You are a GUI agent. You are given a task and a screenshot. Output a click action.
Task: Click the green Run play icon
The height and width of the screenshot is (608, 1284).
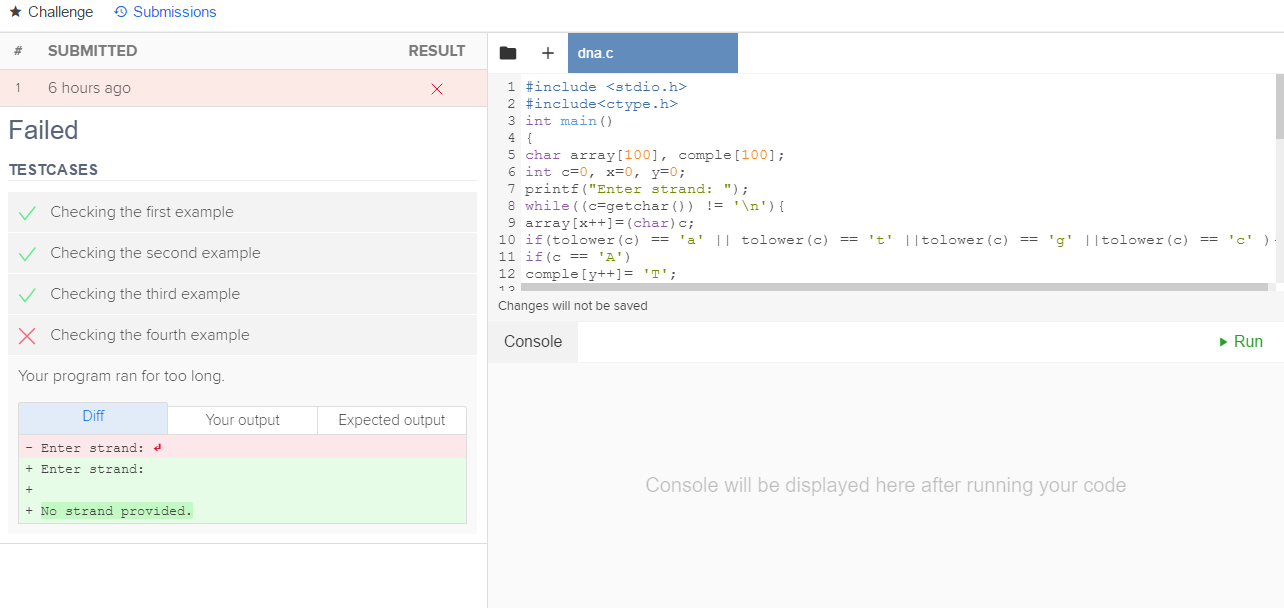1223,342
